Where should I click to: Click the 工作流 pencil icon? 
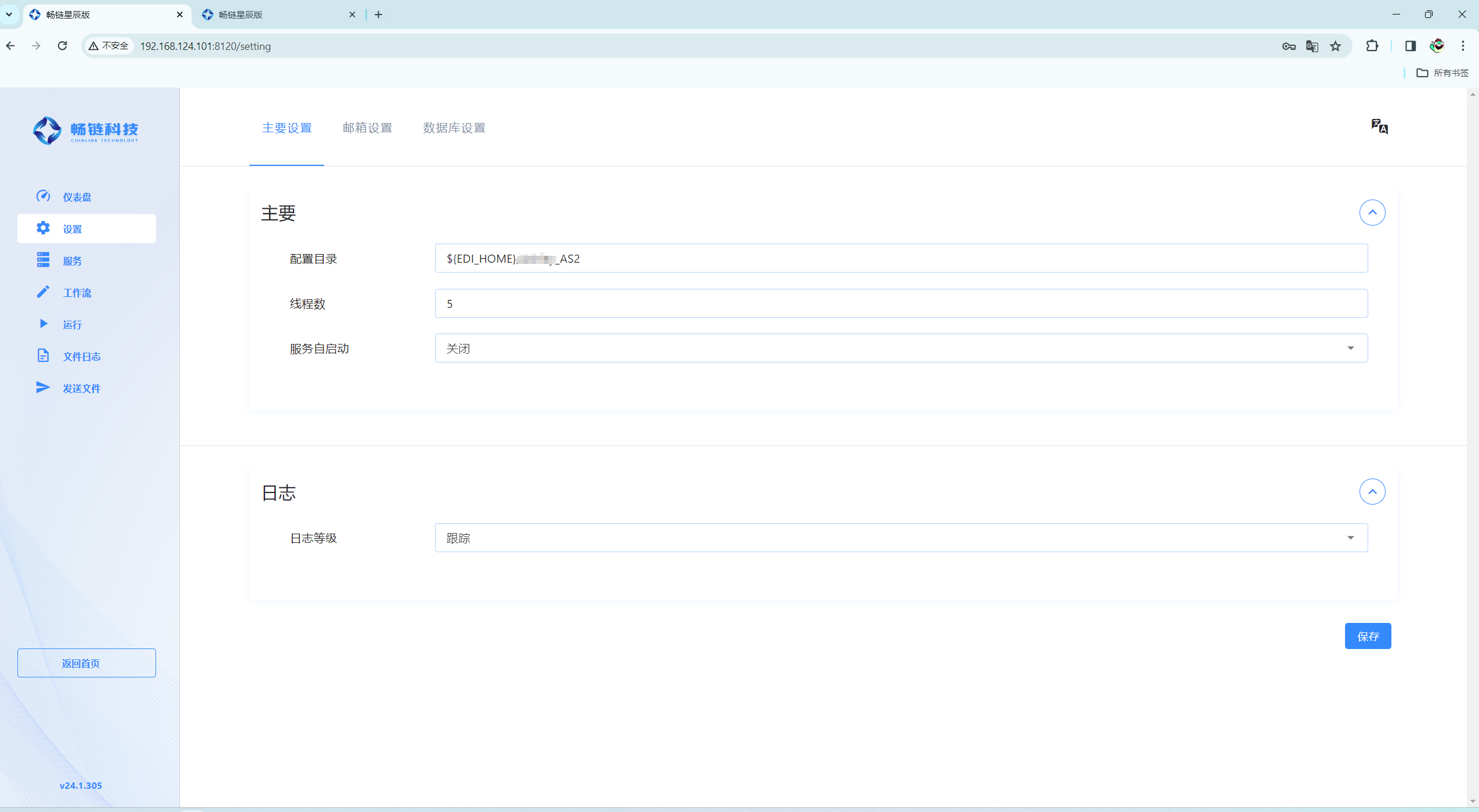pos(43,292)
